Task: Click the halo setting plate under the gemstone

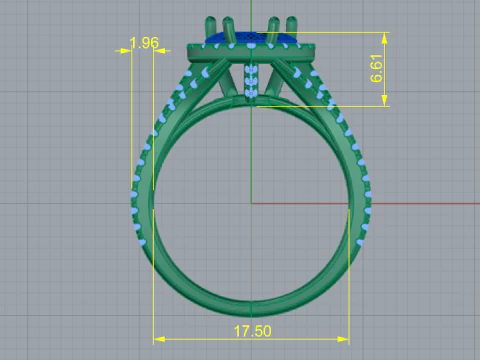Action: click(251, 53)
